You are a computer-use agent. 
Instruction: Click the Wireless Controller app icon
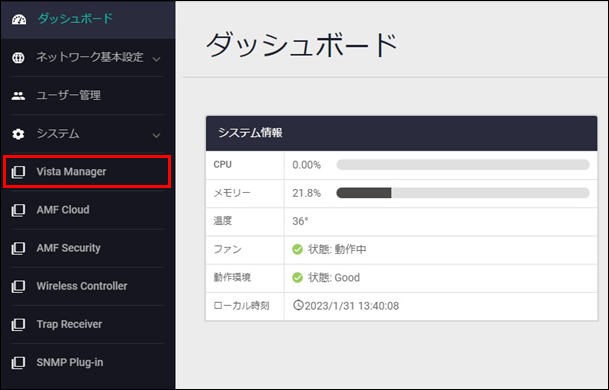point(18,286)
